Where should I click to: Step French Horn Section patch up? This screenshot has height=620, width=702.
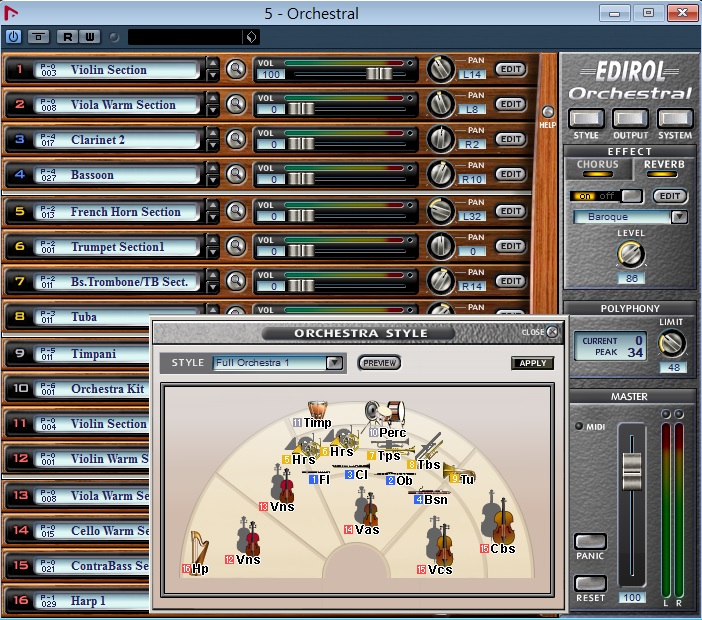213,205
